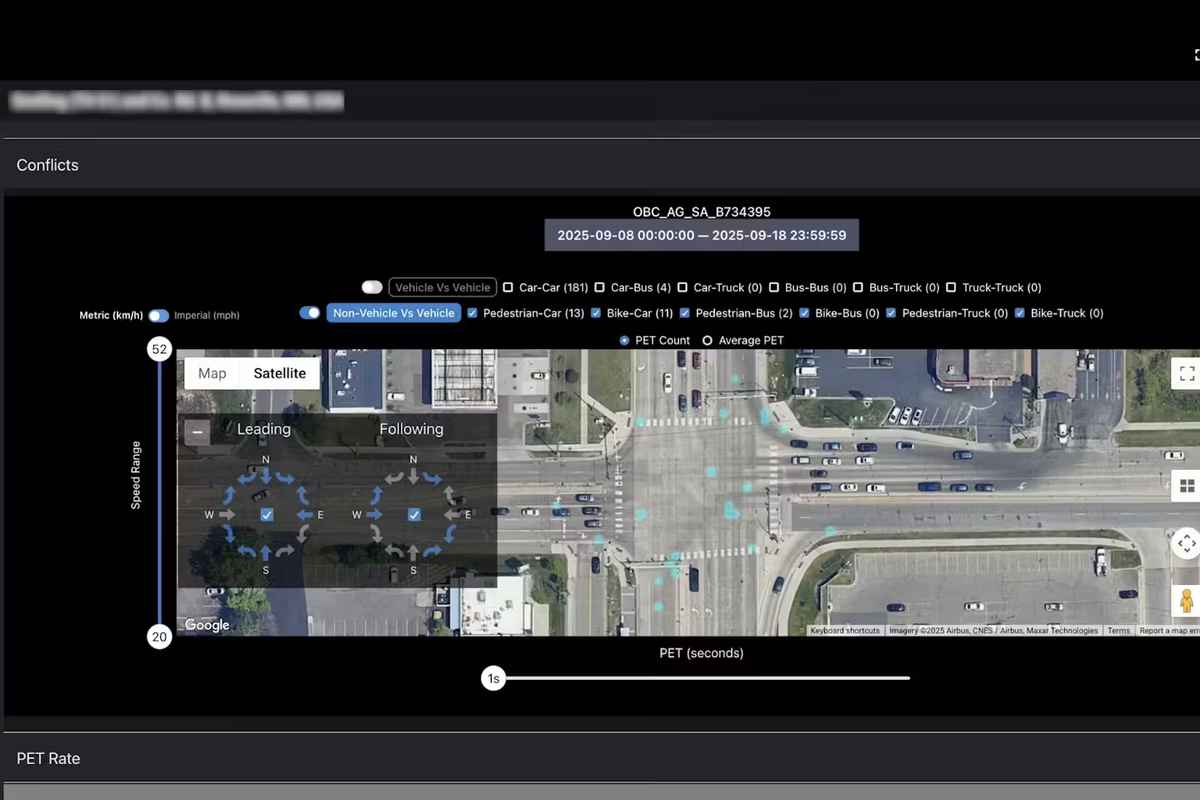Viewport: 1200px width, 800px height.
Task: Click the map tilt grid icon
Action: point(1187,486)
